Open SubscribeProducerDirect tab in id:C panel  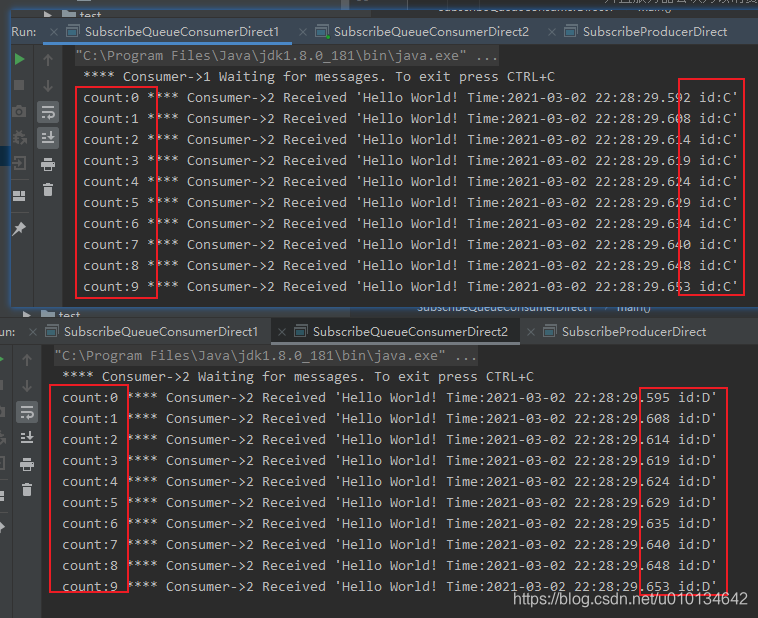coord(646,32)
